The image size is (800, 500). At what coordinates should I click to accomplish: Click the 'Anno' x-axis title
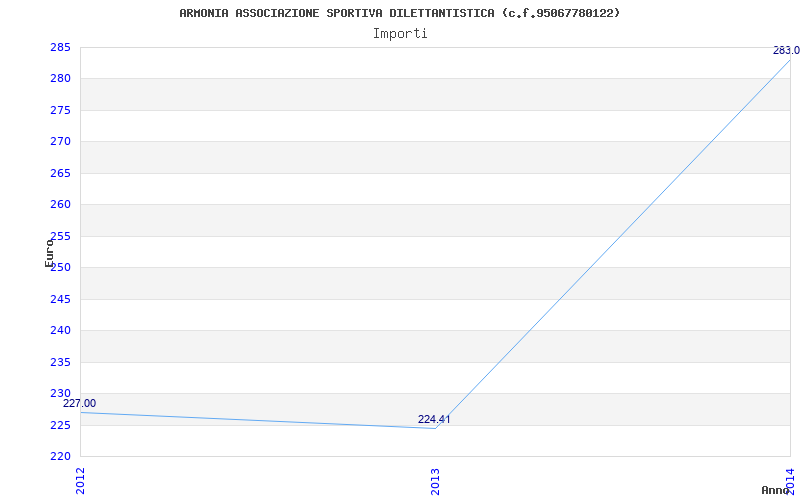775,490
